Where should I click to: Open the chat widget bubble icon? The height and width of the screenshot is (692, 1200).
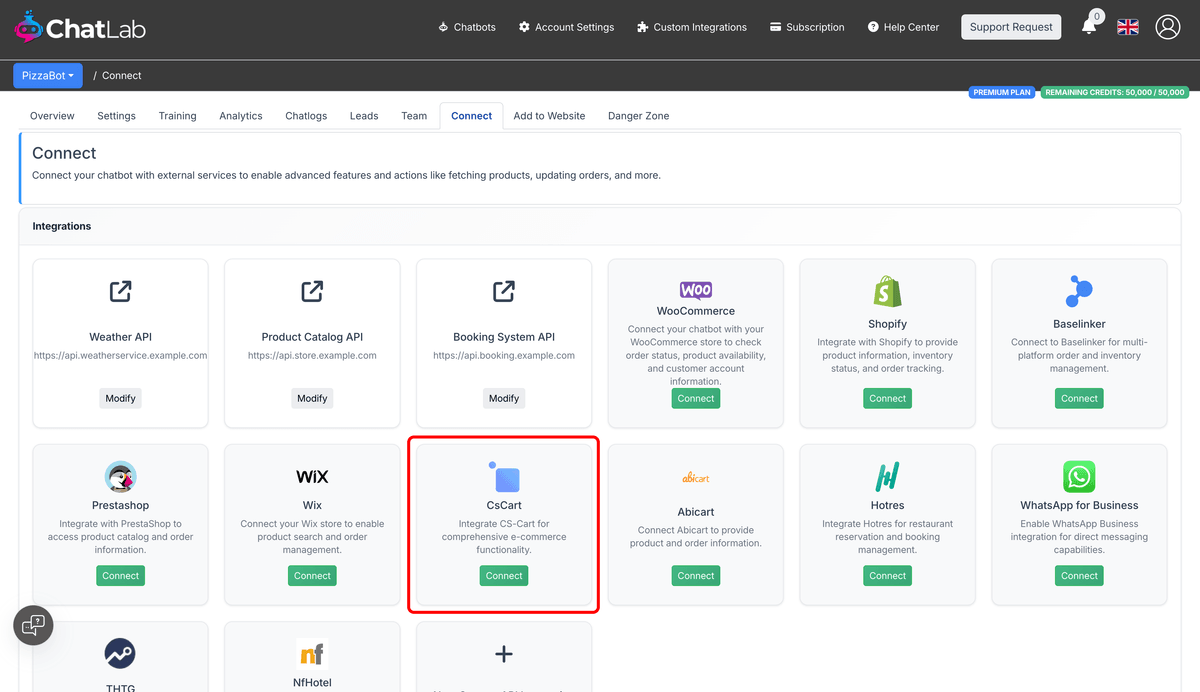pyautogui.click(x=33, y=625)
